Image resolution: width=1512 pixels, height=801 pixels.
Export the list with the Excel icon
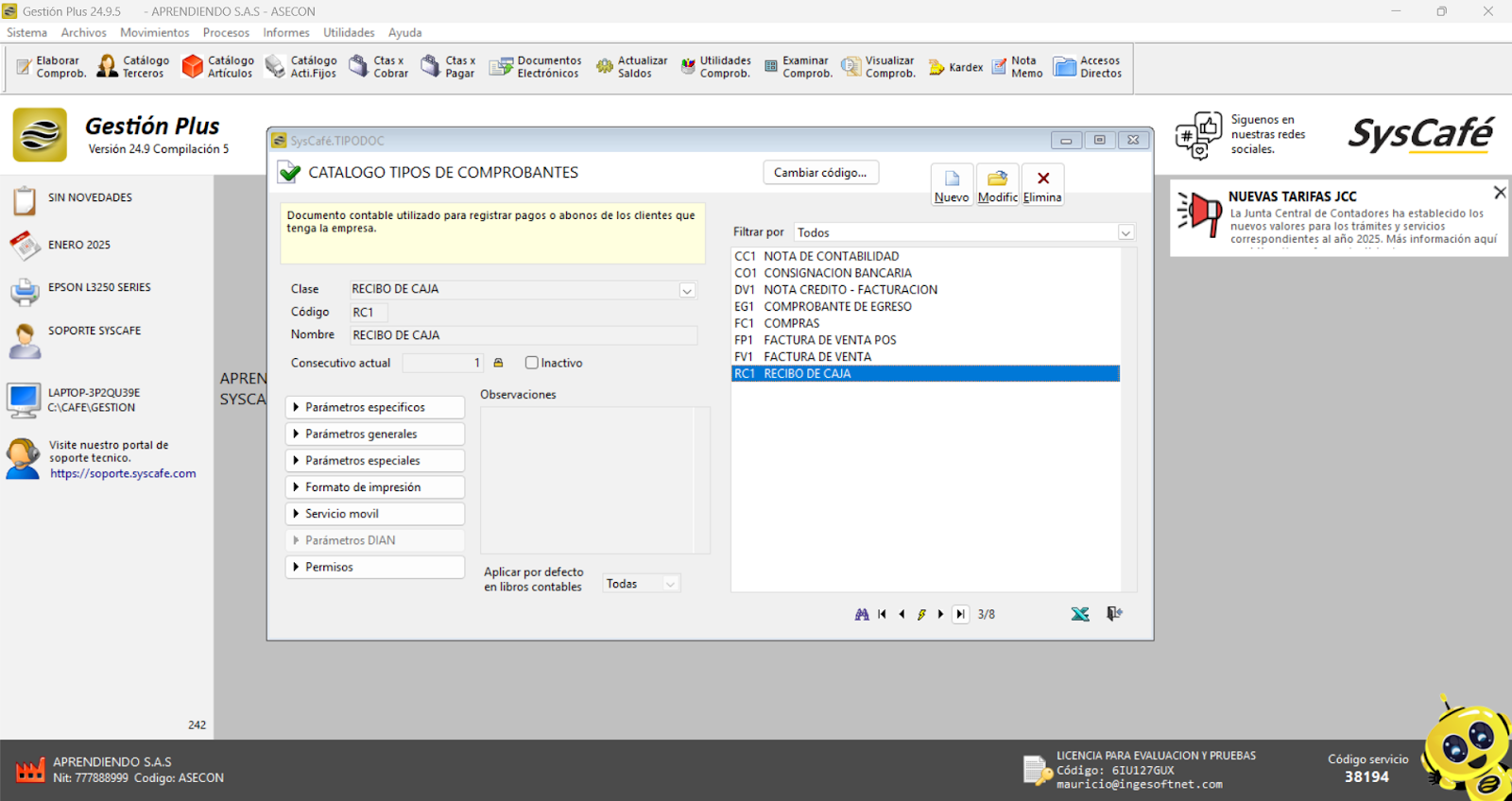1080,614
